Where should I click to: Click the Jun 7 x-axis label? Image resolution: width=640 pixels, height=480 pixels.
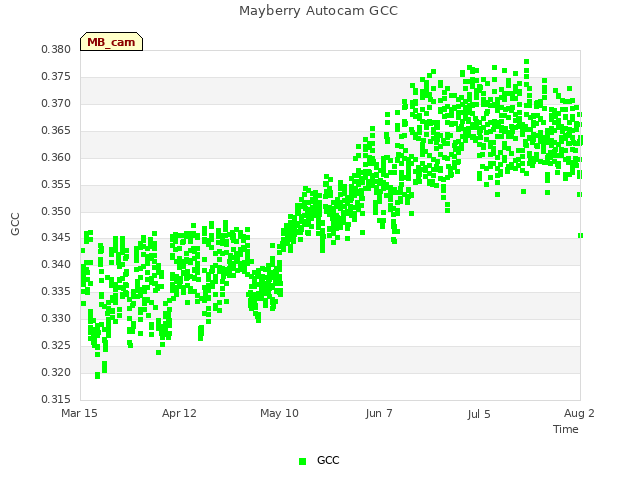pos(379,413)
